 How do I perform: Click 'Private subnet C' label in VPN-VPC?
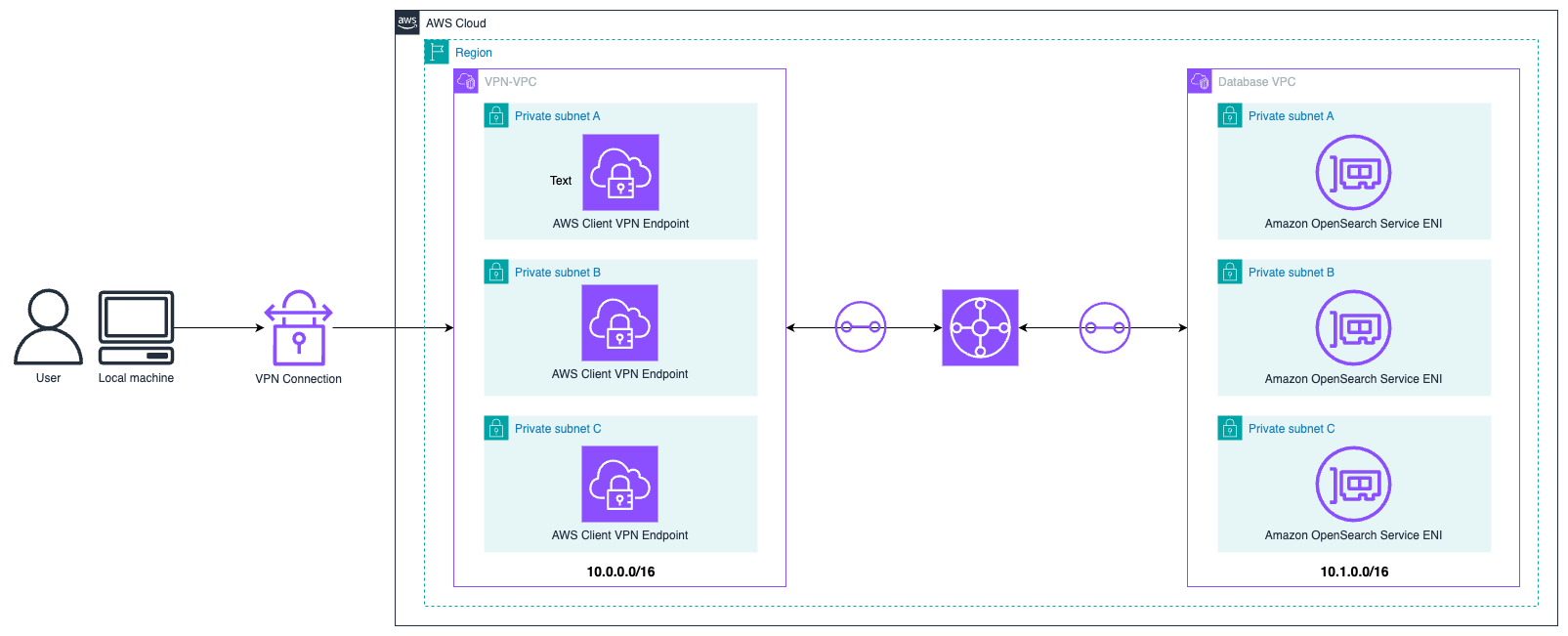[558, 429]
